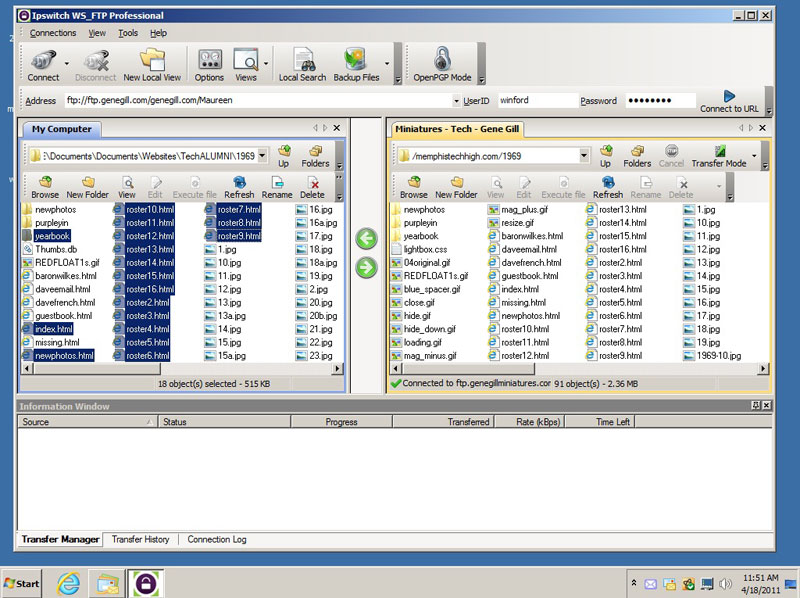Click the WS_FTP taskbar icon
The width and height of the screenshot is (800, 598).
145,584
